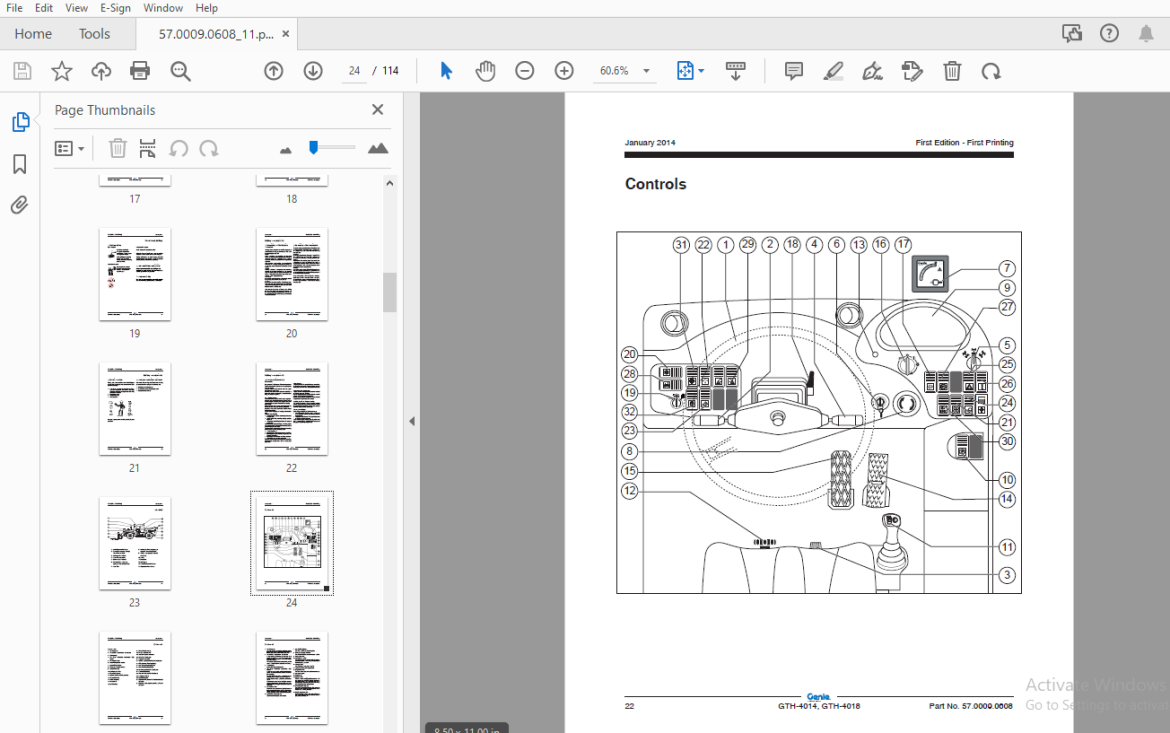
Task: Close the Page Thumbnails panel
Action: click(378, 110)
